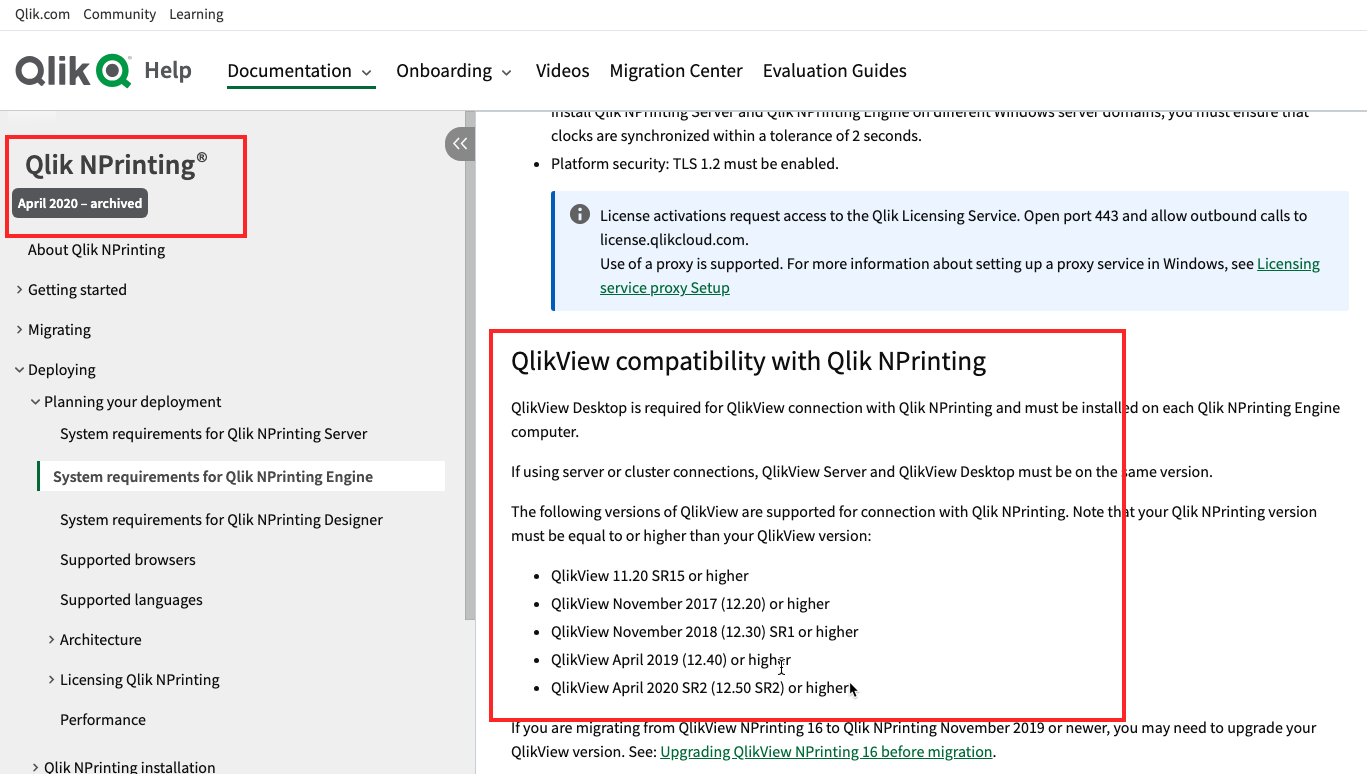
Task: Click the QlikView 11.20 SR15 or higher bullet
Action: coord(650,576)
